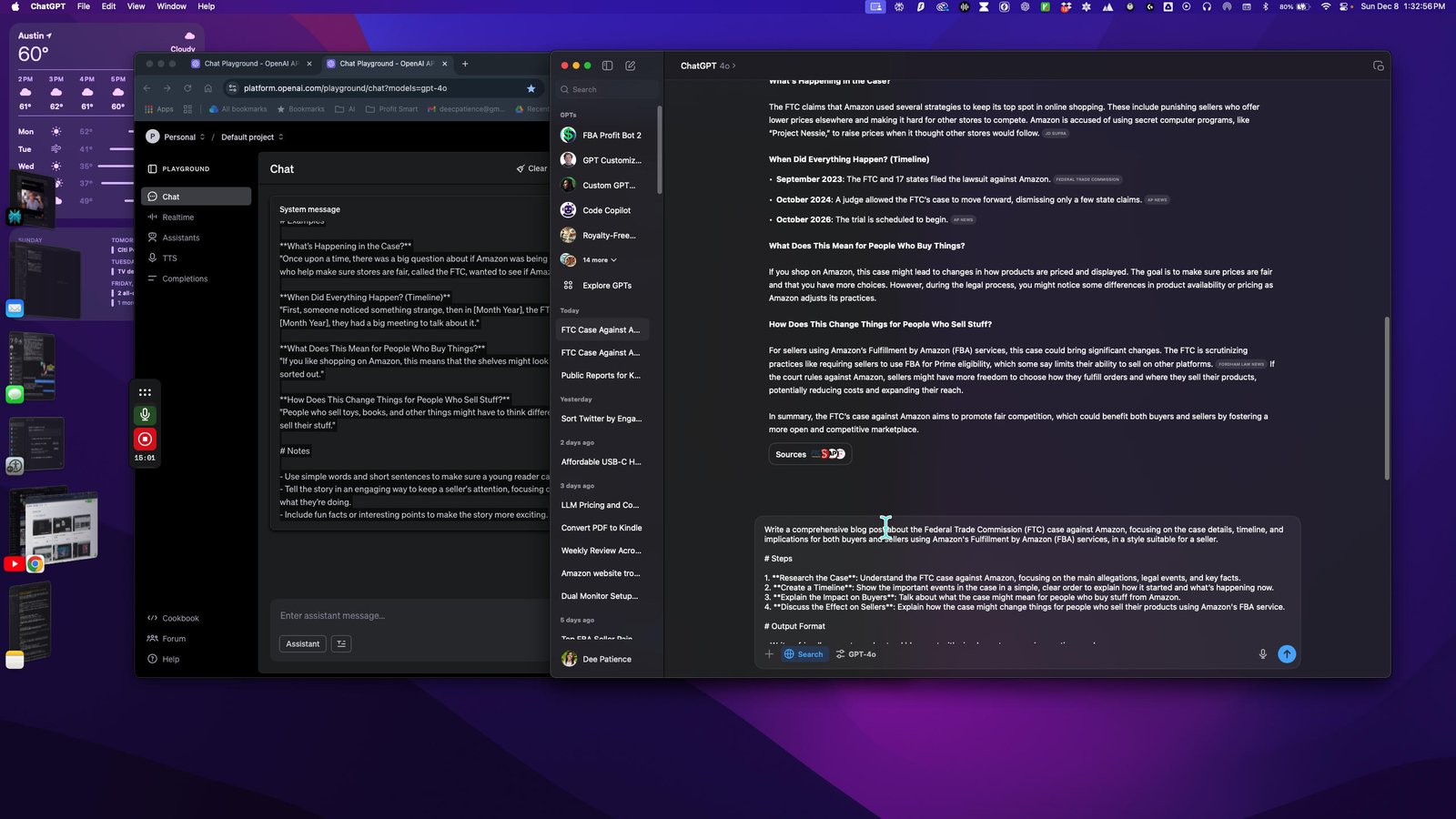Open FBA Profit Bot 2 GPT
The image size is (1456, 819).
602,135
